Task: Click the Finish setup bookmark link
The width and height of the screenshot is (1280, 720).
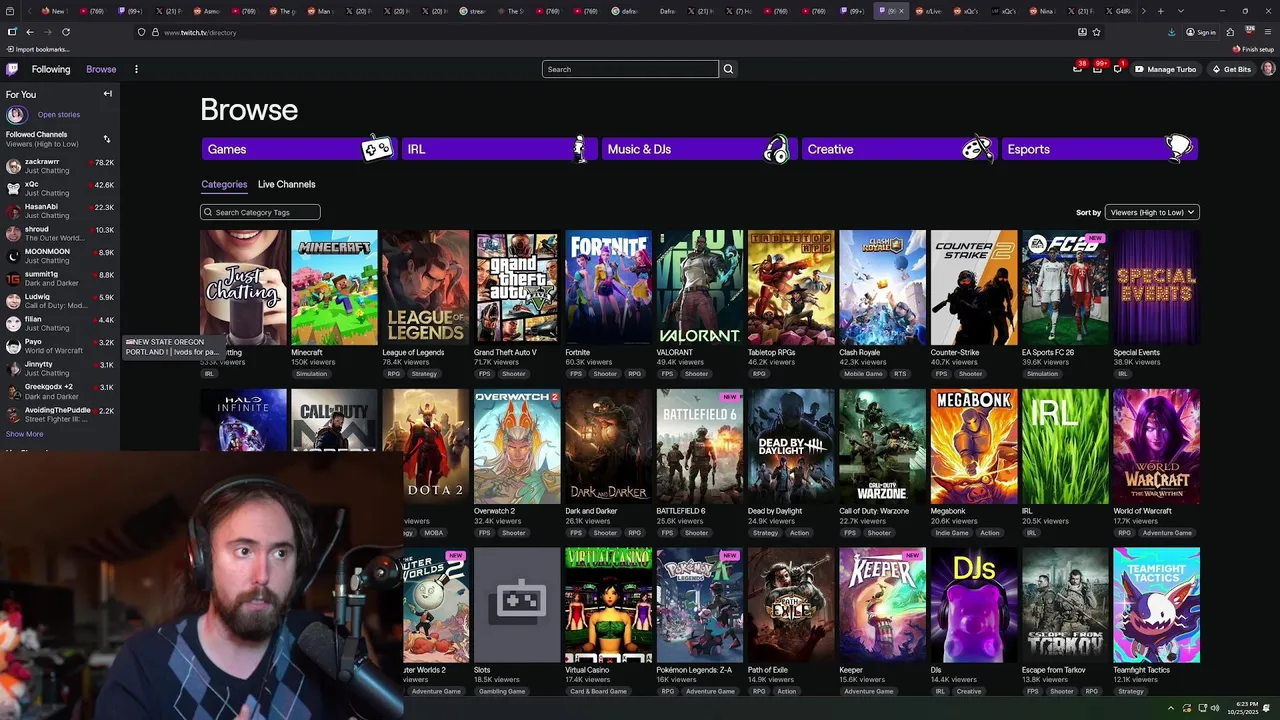Action: click(1254, 49)
